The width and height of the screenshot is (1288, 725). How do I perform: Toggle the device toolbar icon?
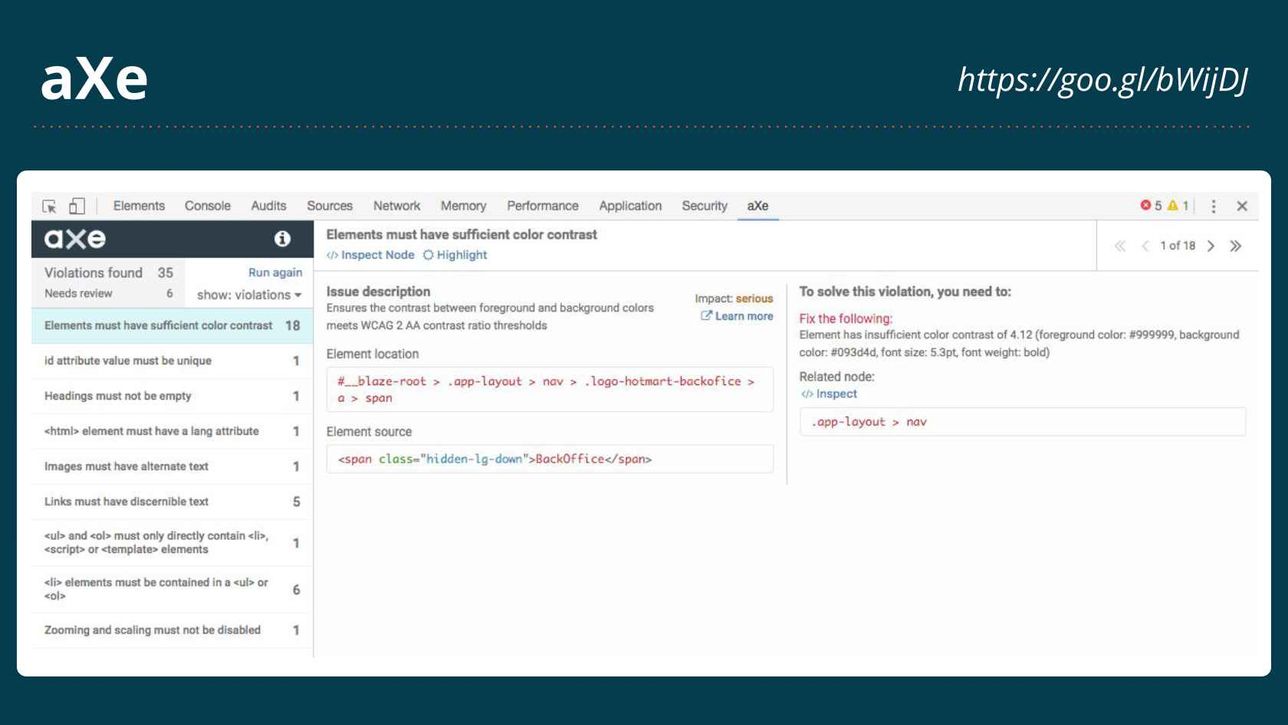click(77, 206)
